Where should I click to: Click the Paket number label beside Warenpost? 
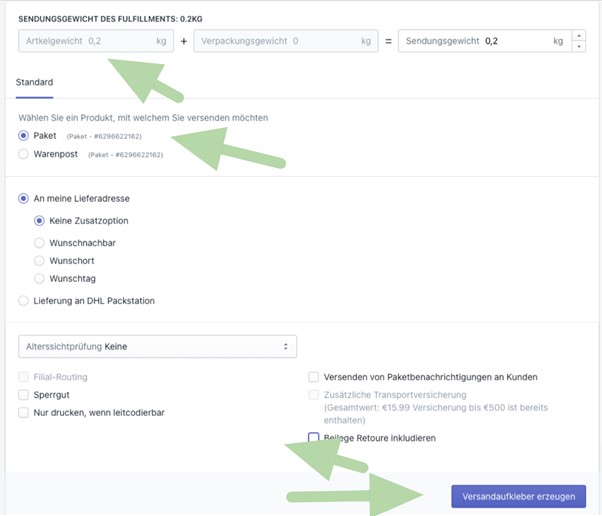click(126, 155)
